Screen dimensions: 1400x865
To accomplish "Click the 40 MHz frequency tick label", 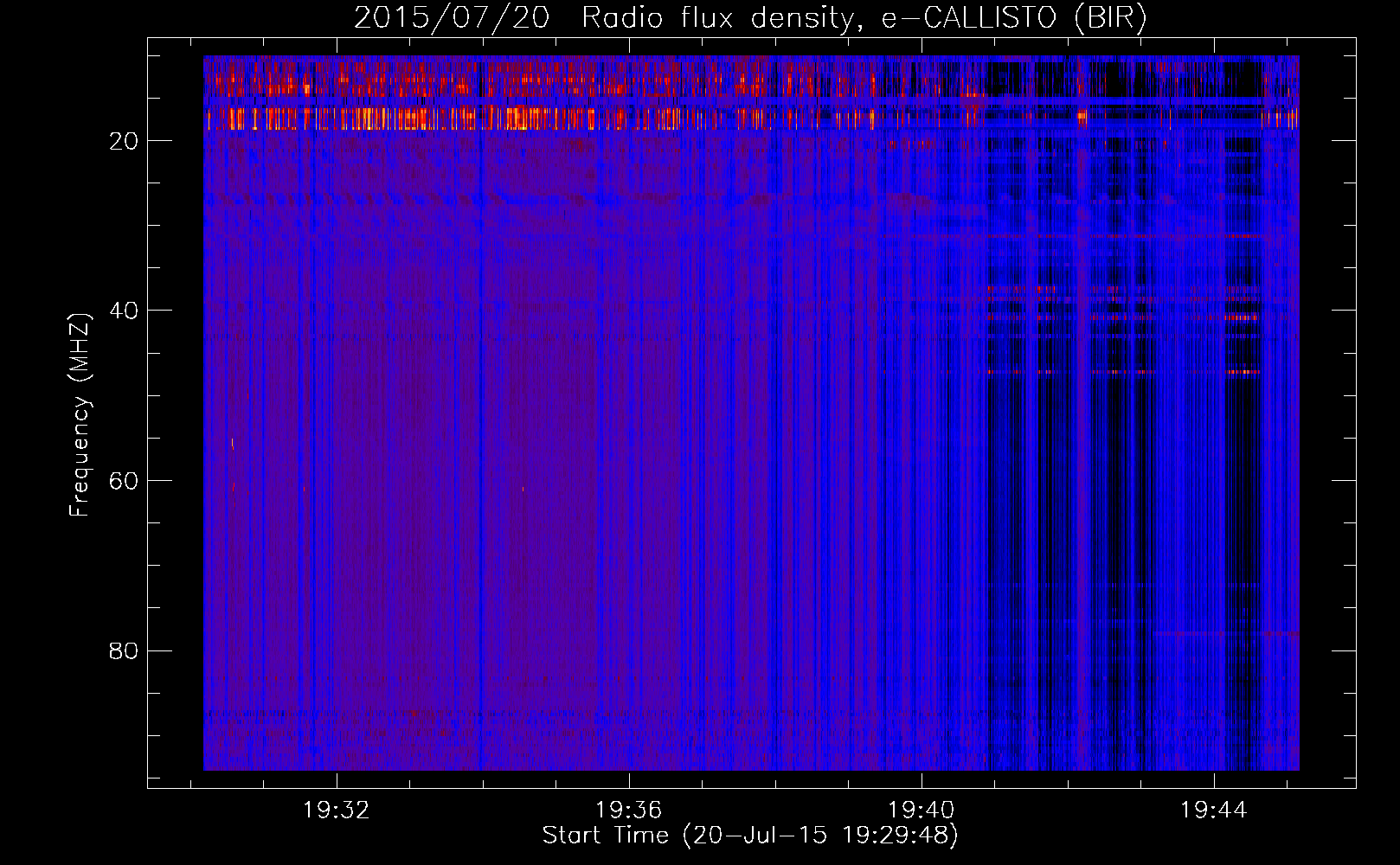I will [x=125, y=311].
